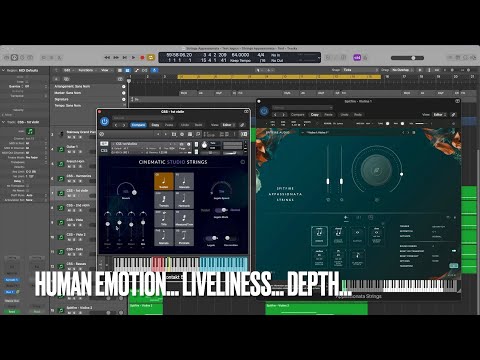Click the Kontakt settings gear icon

coord(182,134)
